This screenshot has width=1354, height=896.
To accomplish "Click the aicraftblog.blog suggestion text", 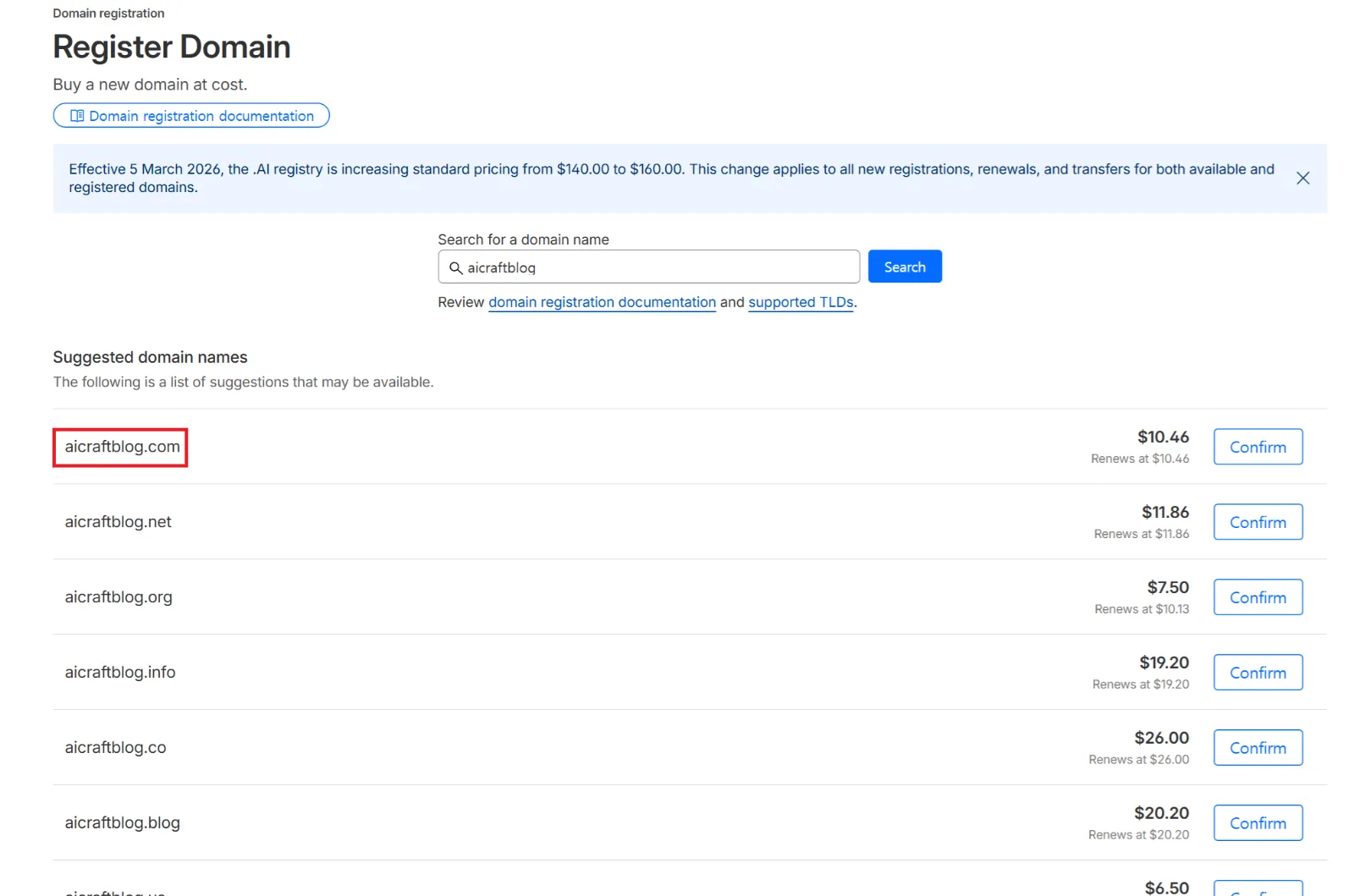I will click(122, 823).
